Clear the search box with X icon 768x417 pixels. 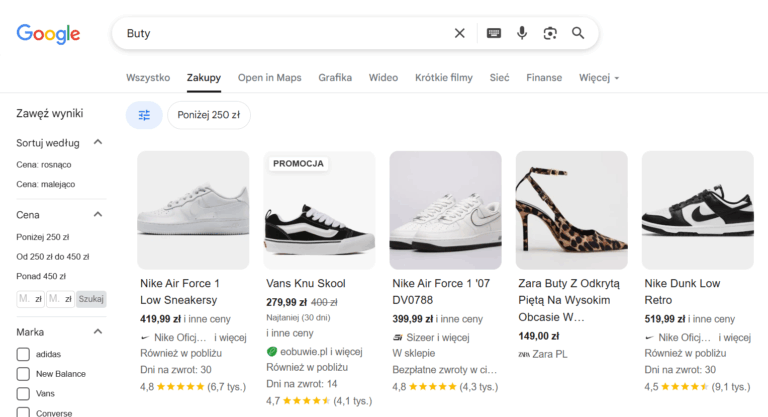click(x=460, y=33)
